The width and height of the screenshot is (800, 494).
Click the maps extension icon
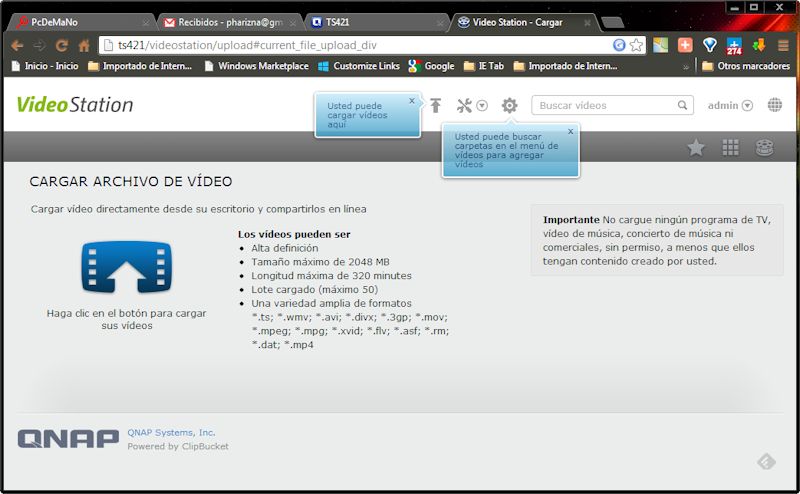click(660, 45)
